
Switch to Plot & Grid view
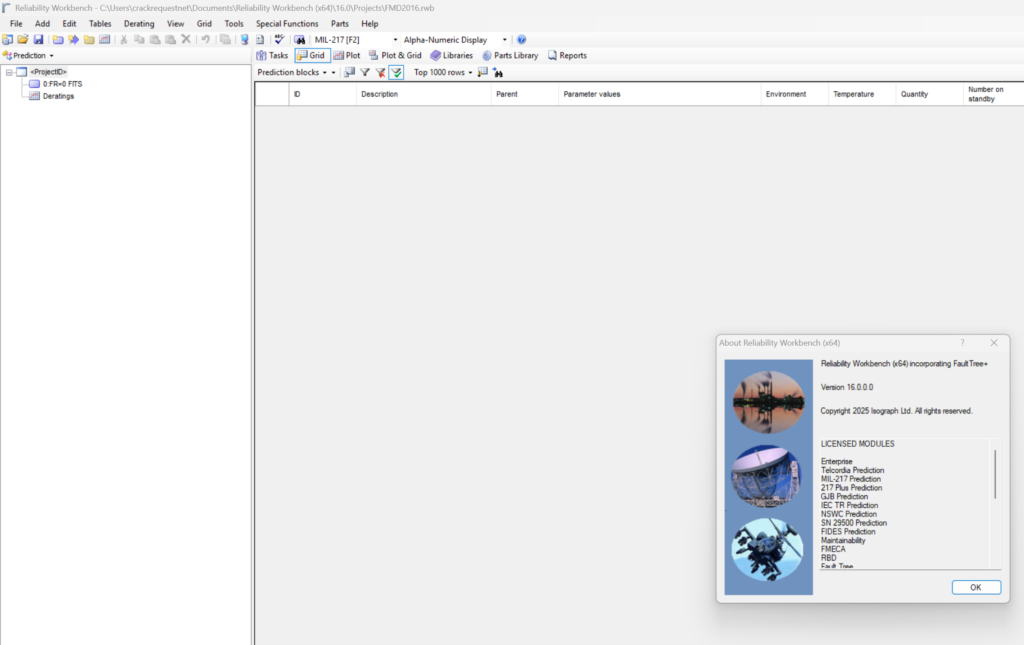pos(395,55)
